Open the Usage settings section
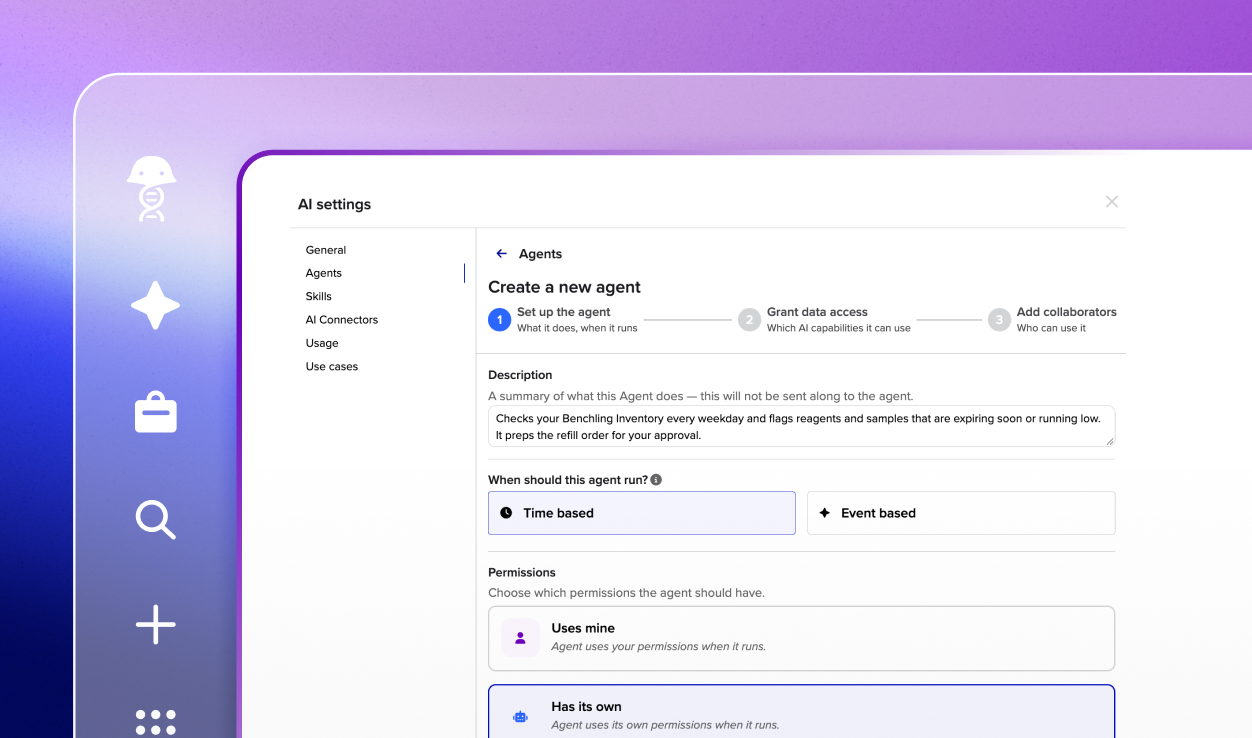Viewport: 1252px width, 738px height. click(322, 343)
